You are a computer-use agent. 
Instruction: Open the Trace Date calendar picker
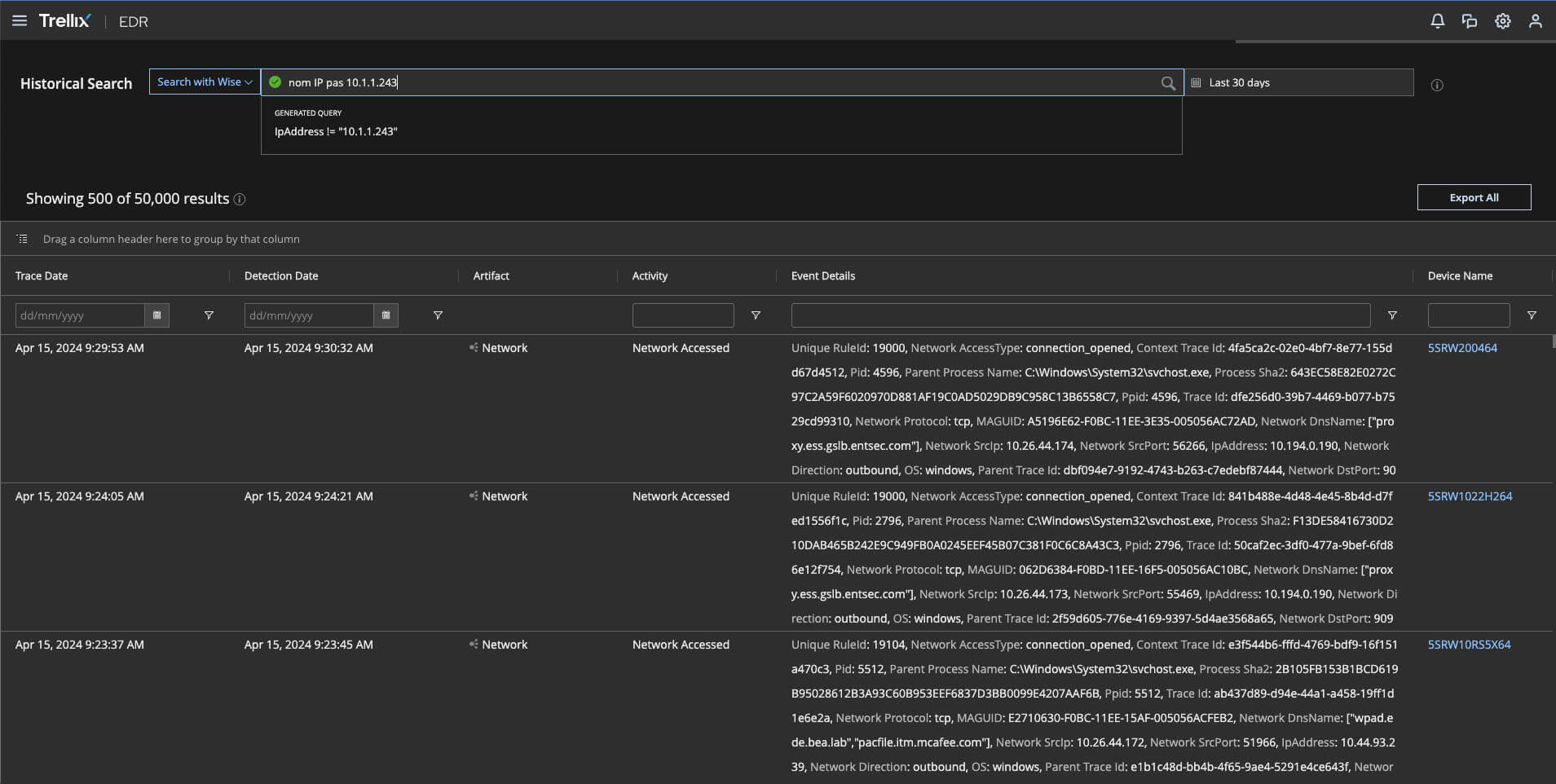157,315
